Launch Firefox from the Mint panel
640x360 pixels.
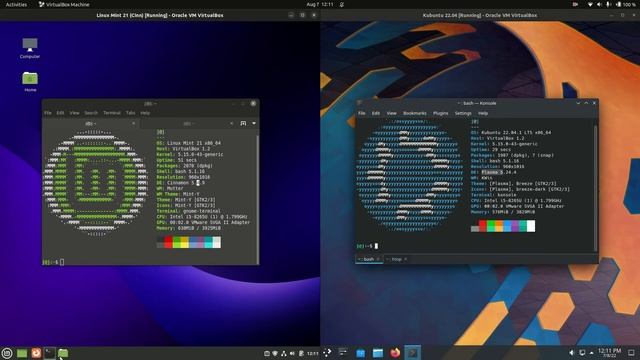pos(36,353)
